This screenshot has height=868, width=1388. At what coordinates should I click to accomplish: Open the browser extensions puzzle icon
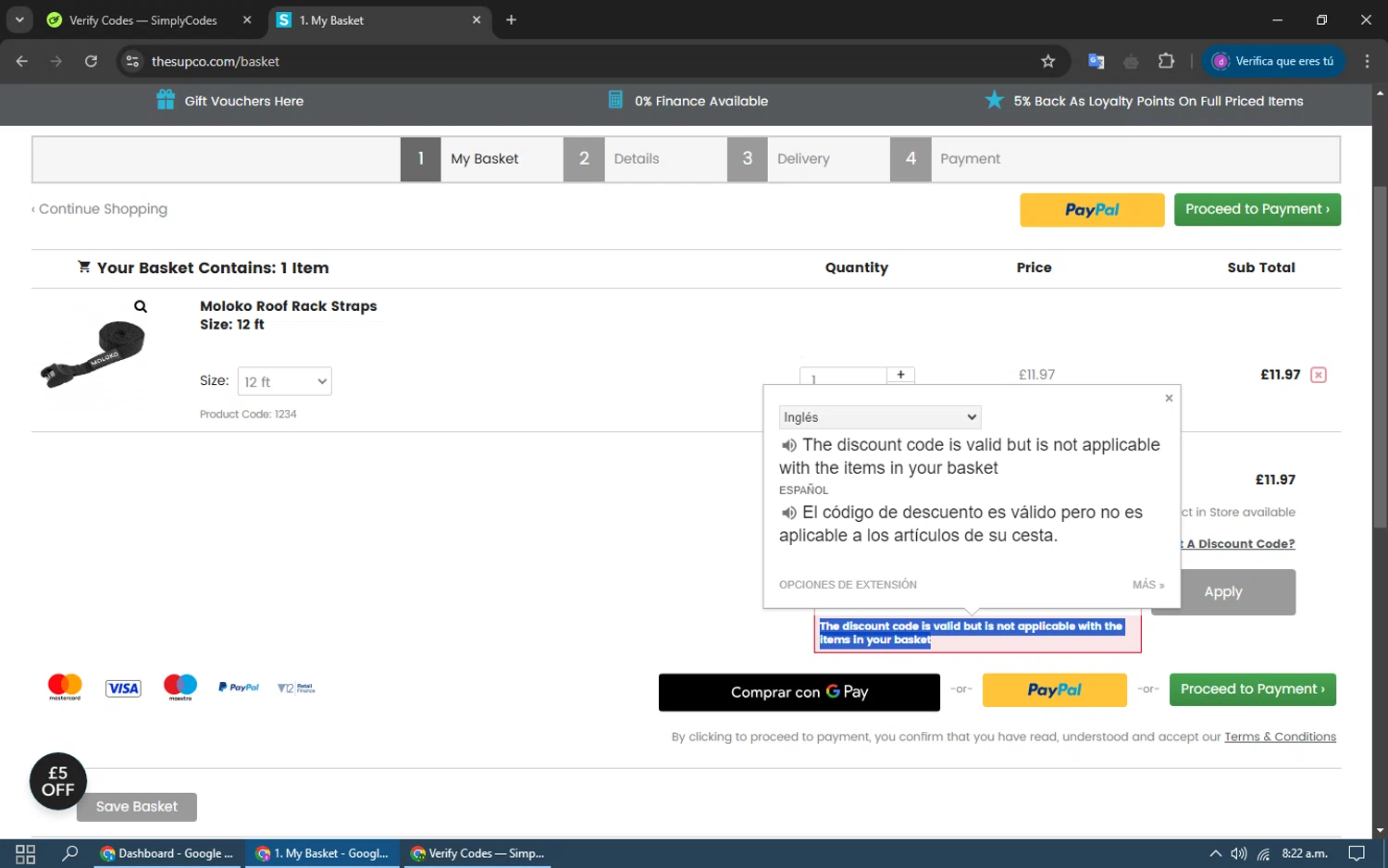[x=1166, y=61]
